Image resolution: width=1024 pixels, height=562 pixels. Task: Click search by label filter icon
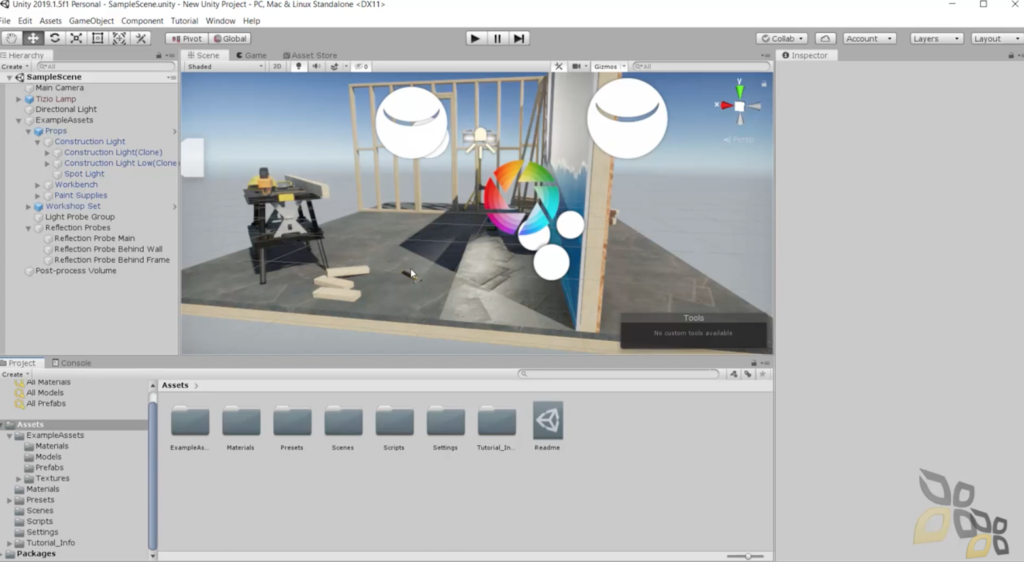coord(748,374)
